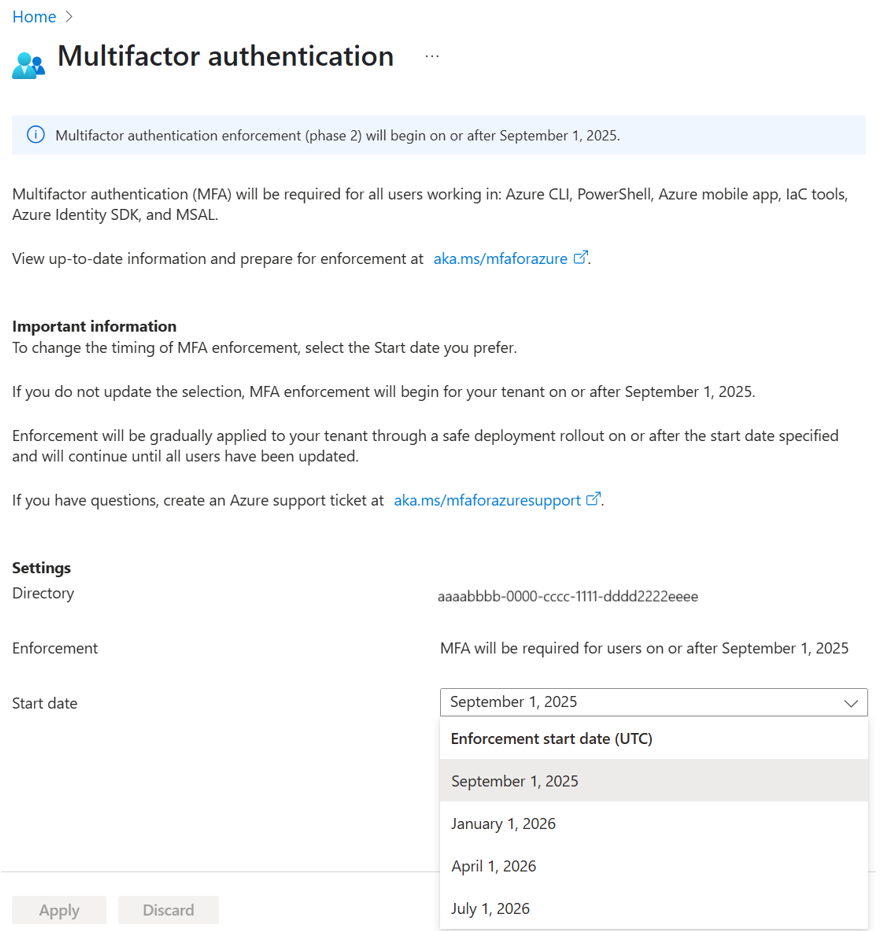This screenshot has width=886, height=931.
Task: Open the aka.ms/mfaforazuresupport link
Action: pos(489,499)
